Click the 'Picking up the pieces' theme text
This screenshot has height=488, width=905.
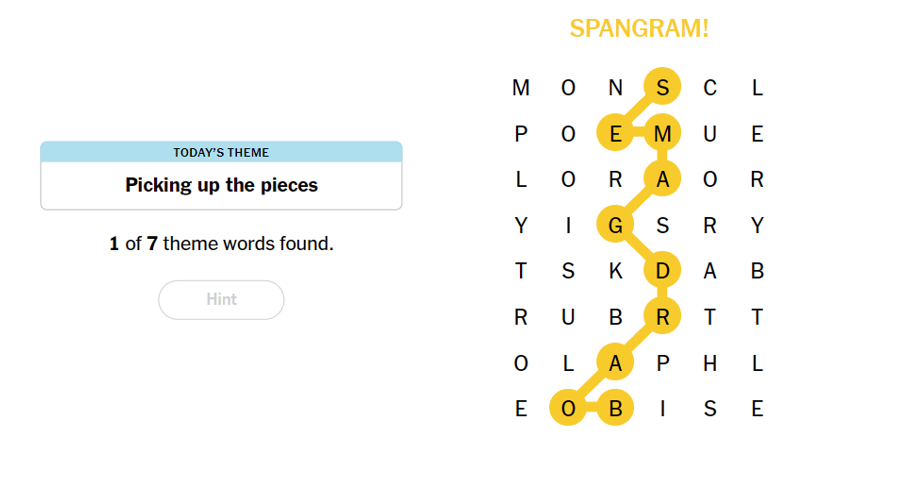pos(221,185)
